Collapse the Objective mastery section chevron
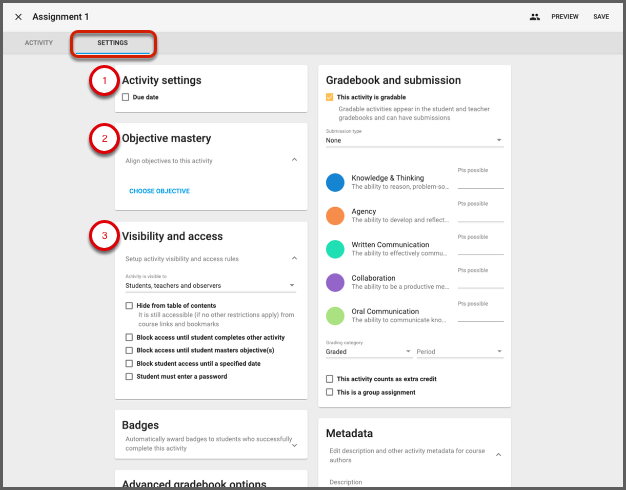Screen dimensions: 626x490 294,159
